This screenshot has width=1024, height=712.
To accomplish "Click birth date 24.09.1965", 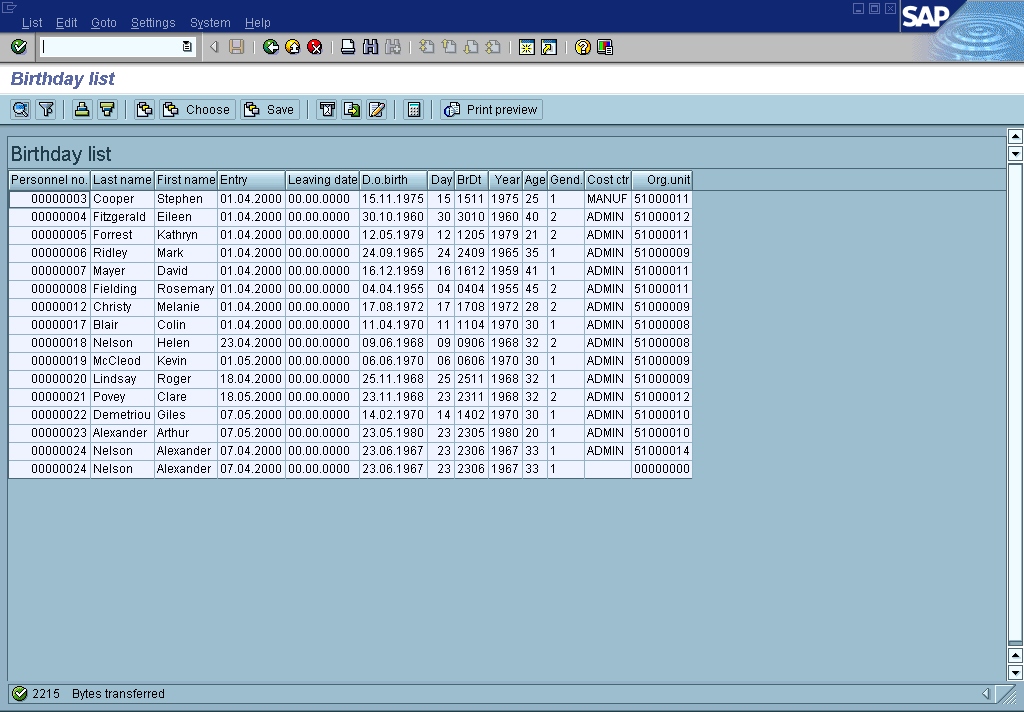I will point(393,253).
